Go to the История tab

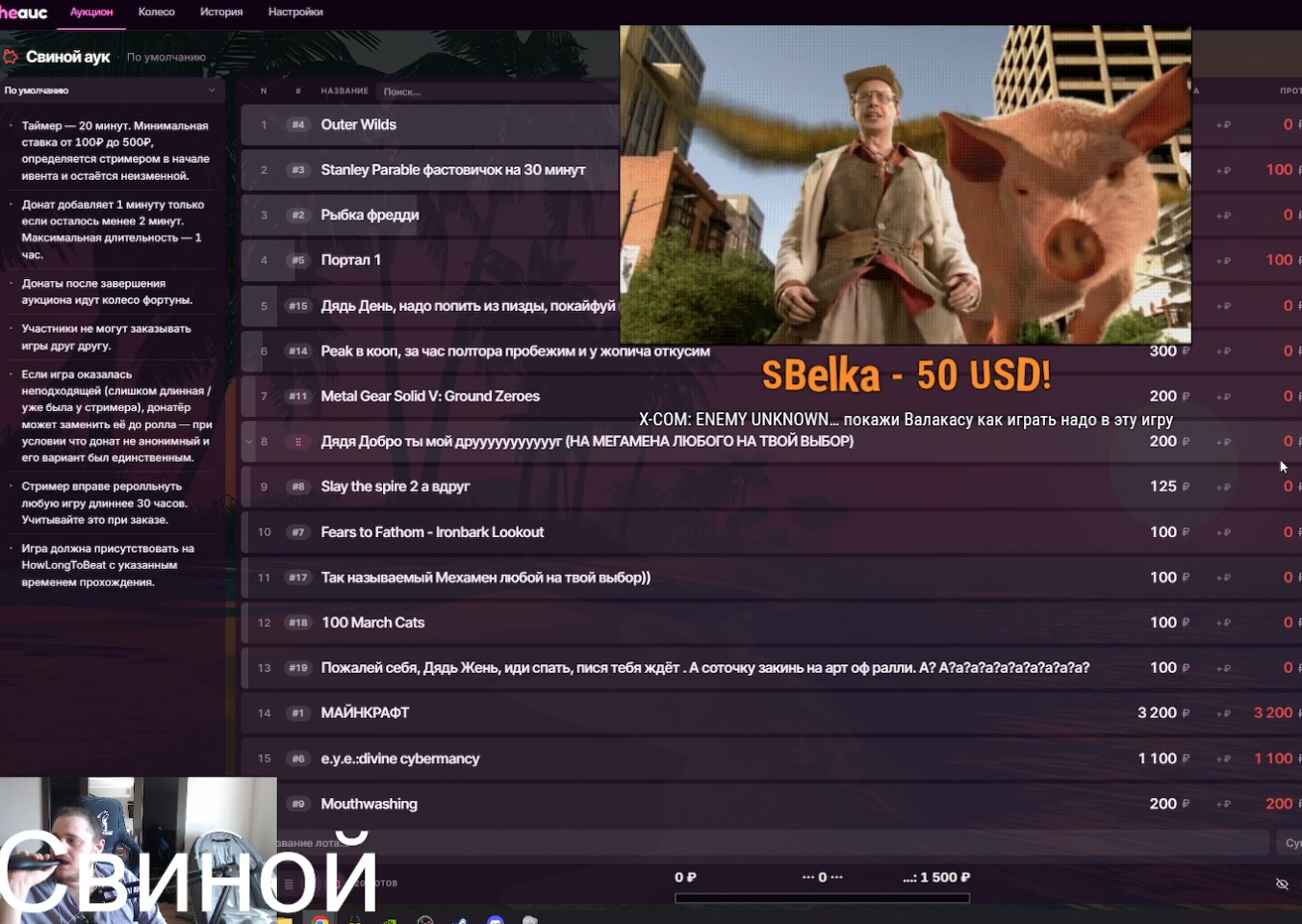(x=221, y=12)
